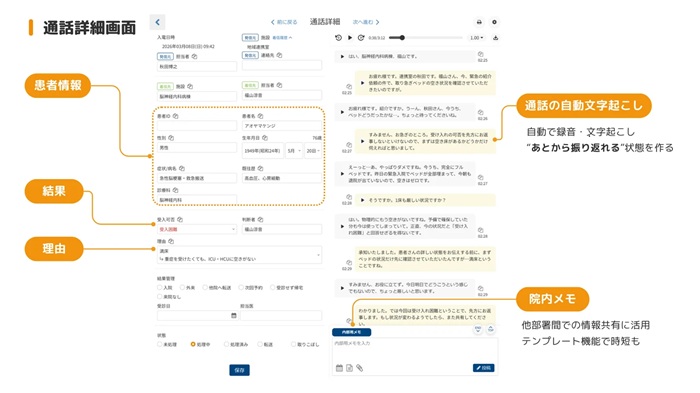Image resolution: width=700 pixels, height=393 pixels.
Task: Play the call recording
Action: point(350,38)
